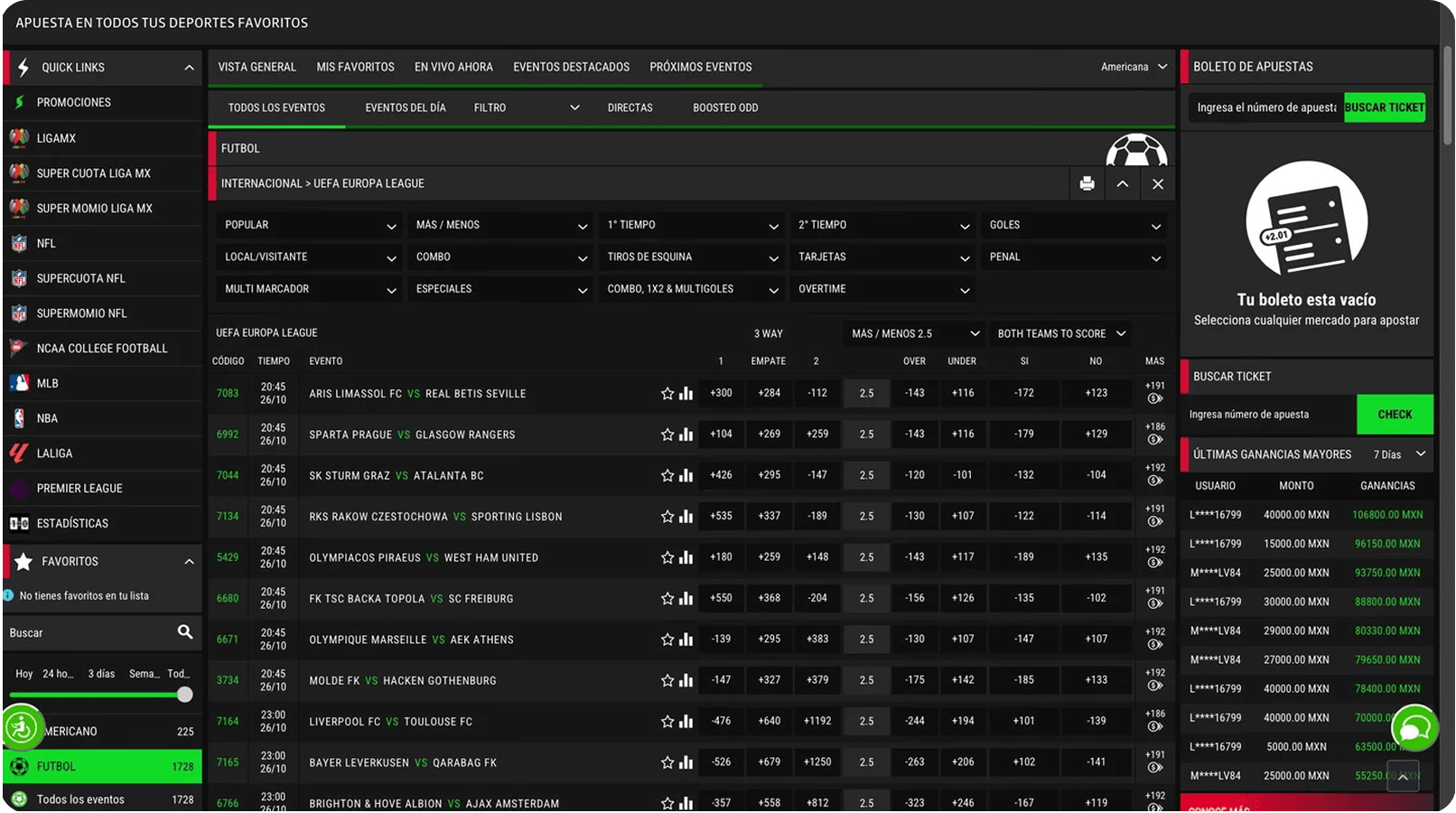Open MIS FAVORITOS tab
The height and width of the screenshot is (813, 1456).
click(x=355, y=67)
